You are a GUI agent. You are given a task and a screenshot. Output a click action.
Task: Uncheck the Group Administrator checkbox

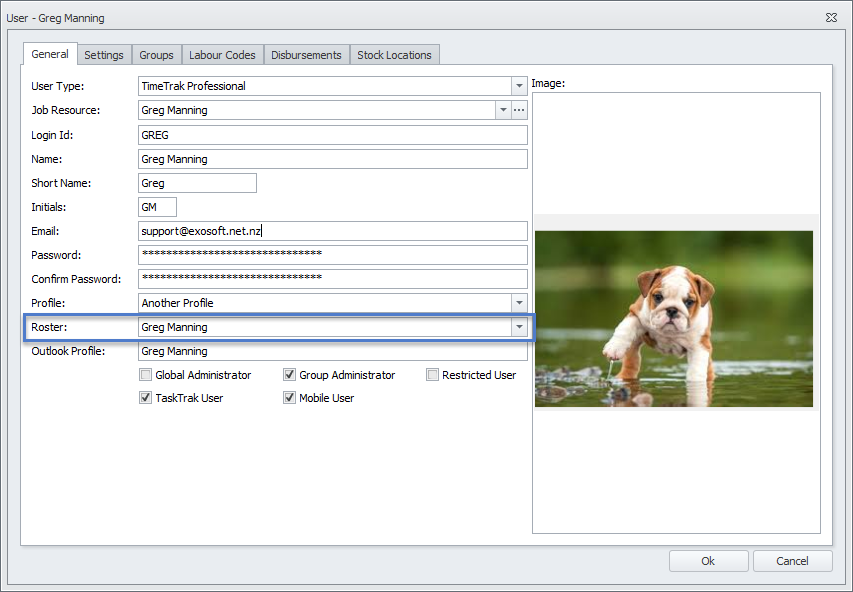click(x=290, y=375)
